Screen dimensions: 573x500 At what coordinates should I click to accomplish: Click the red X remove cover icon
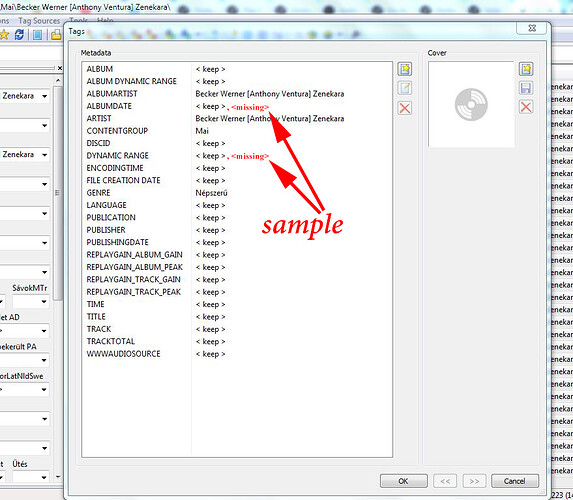[x=526, y=107]
